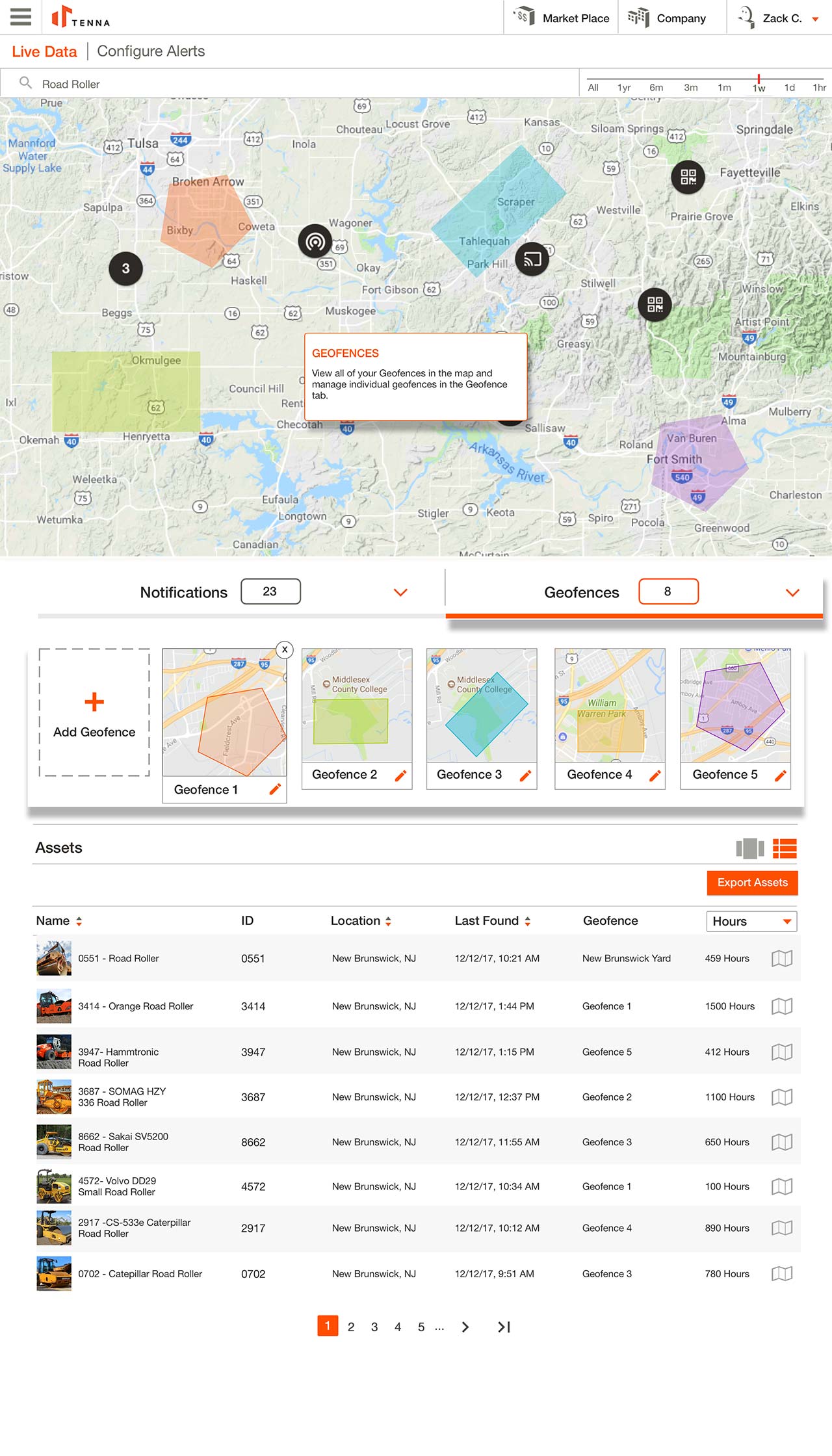The image size is (832, 1456).
Task: Switch to list view of assets
Action: click(785, 848)
